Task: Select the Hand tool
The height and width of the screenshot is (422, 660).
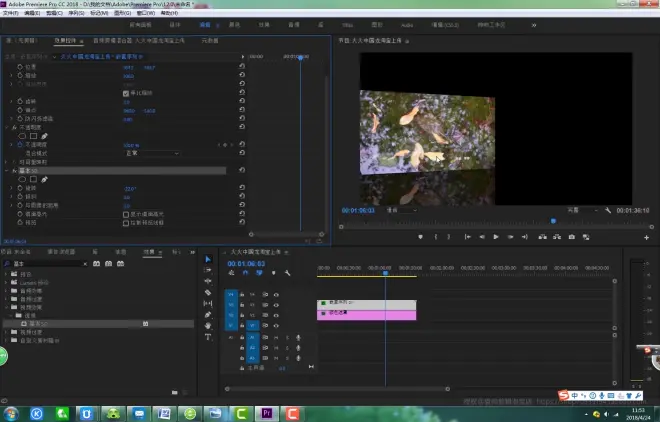Action: coord(208,326)
